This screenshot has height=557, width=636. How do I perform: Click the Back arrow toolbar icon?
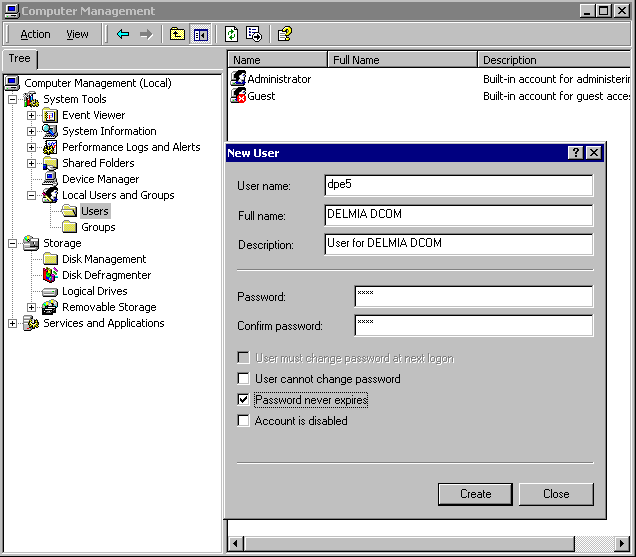(x=123, y=34)
